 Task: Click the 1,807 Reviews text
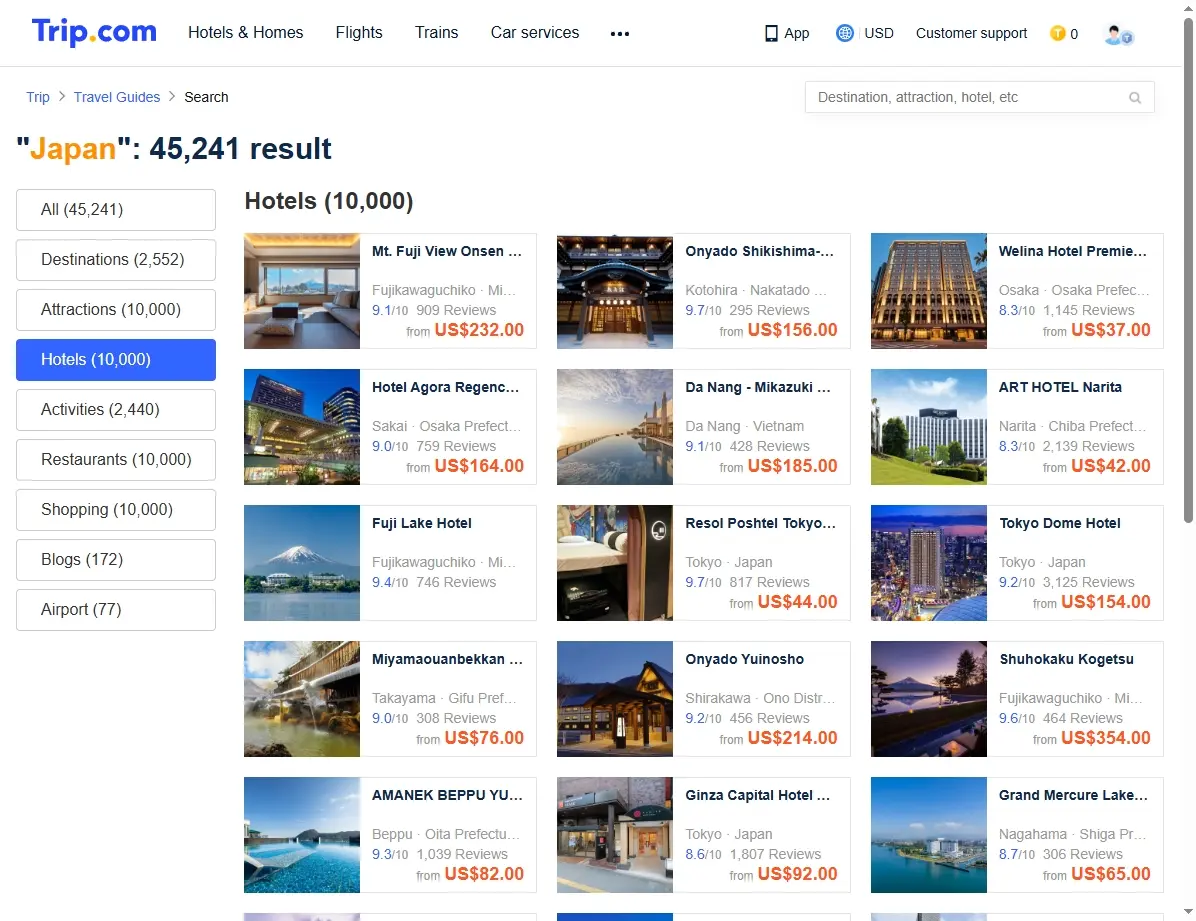tap(775, 854)
